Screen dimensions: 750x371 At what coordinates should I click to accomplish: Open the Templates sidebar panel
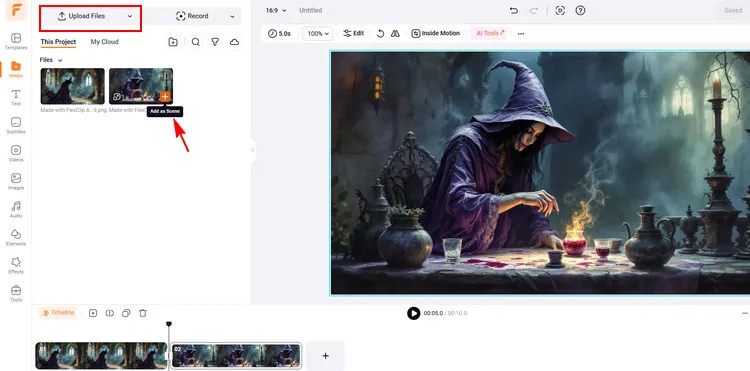click(x=16, y=42)
